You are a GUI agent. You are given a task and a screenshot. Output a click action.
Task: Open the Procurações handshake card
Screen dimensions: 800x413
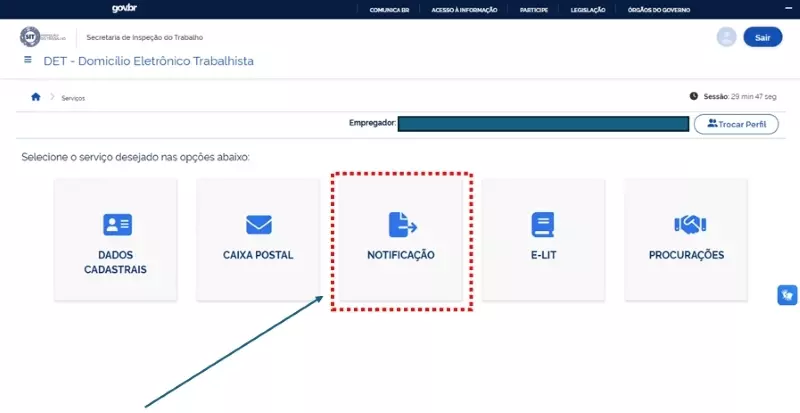685,238
